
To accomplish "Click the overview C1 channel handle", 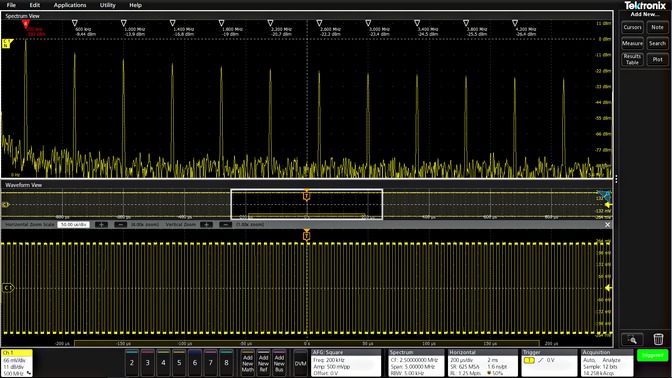I will click(x=6, y=204).
